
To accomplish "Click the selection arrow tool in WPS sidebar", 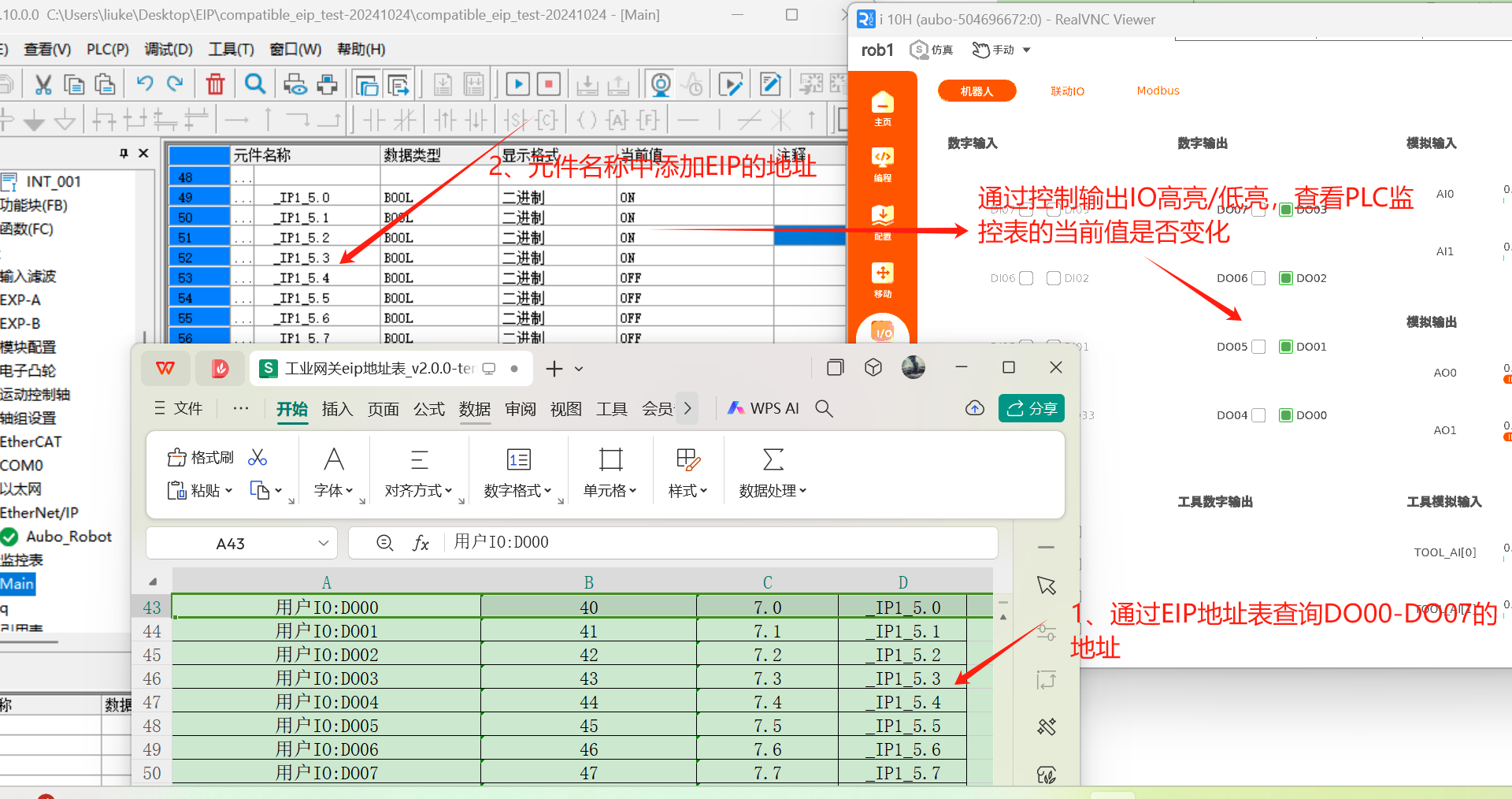I will pyautogui.click(x=1047, y=585).
